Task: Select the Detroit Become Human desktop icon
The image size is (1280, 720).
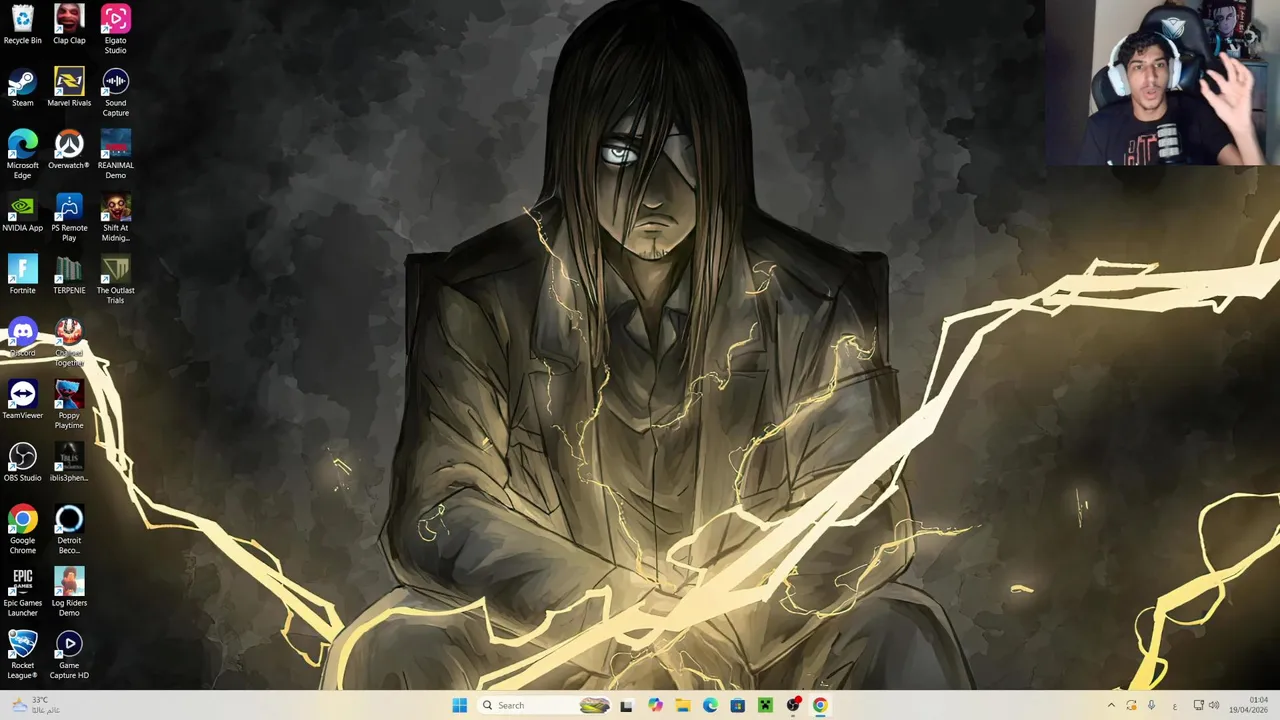Action: [x=69, y=530]
